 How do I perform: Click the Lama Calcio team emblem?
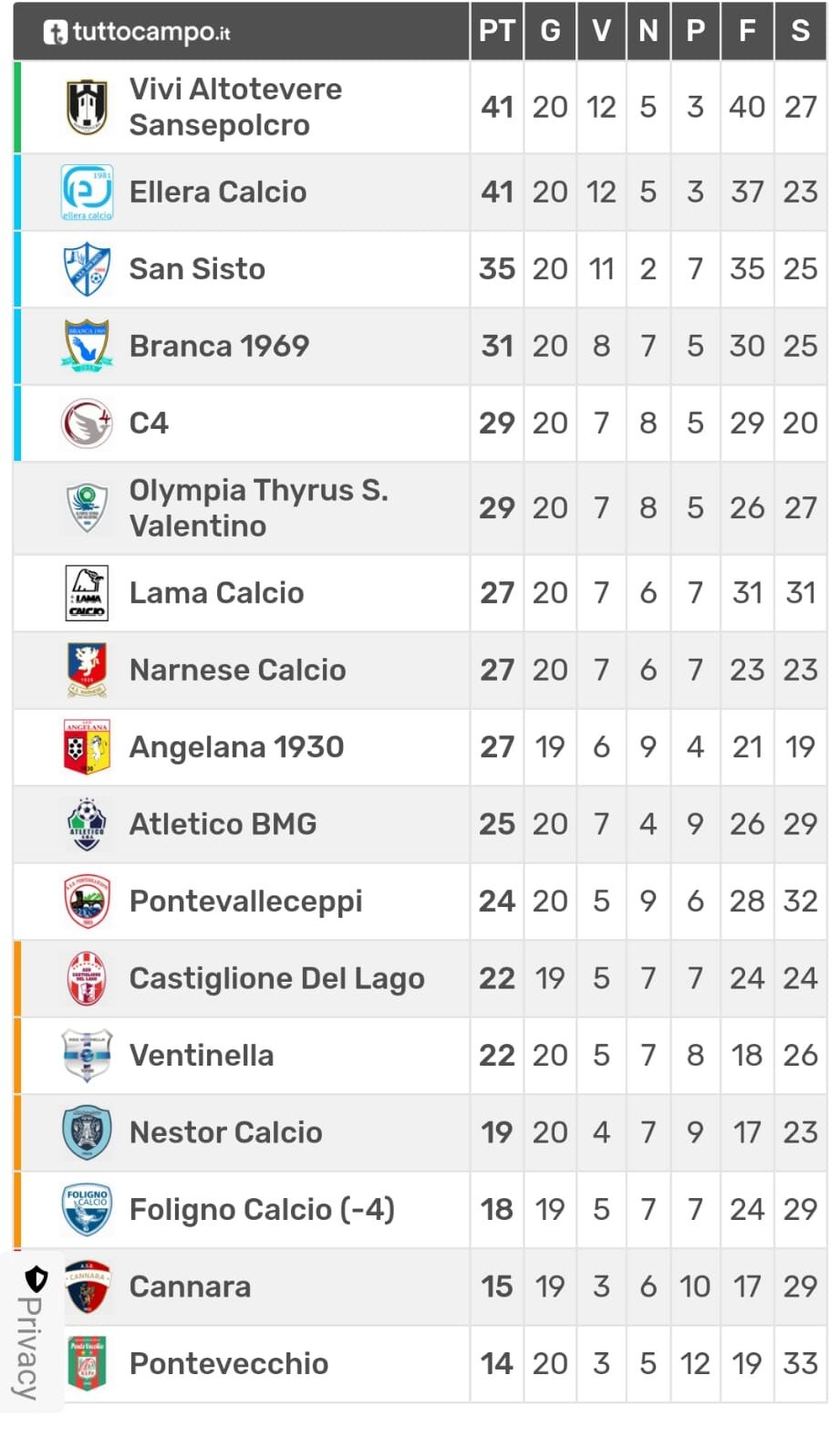point(88,593)
